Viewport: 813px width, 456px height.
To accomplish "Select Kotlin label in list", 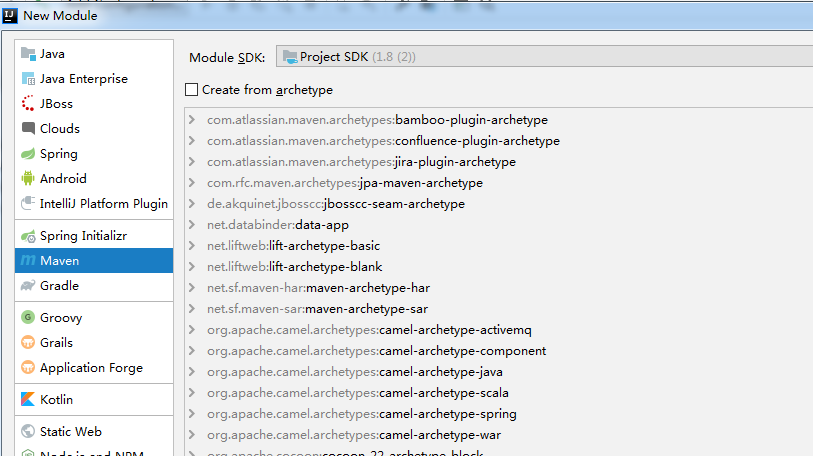I will (x=57, y=399).
